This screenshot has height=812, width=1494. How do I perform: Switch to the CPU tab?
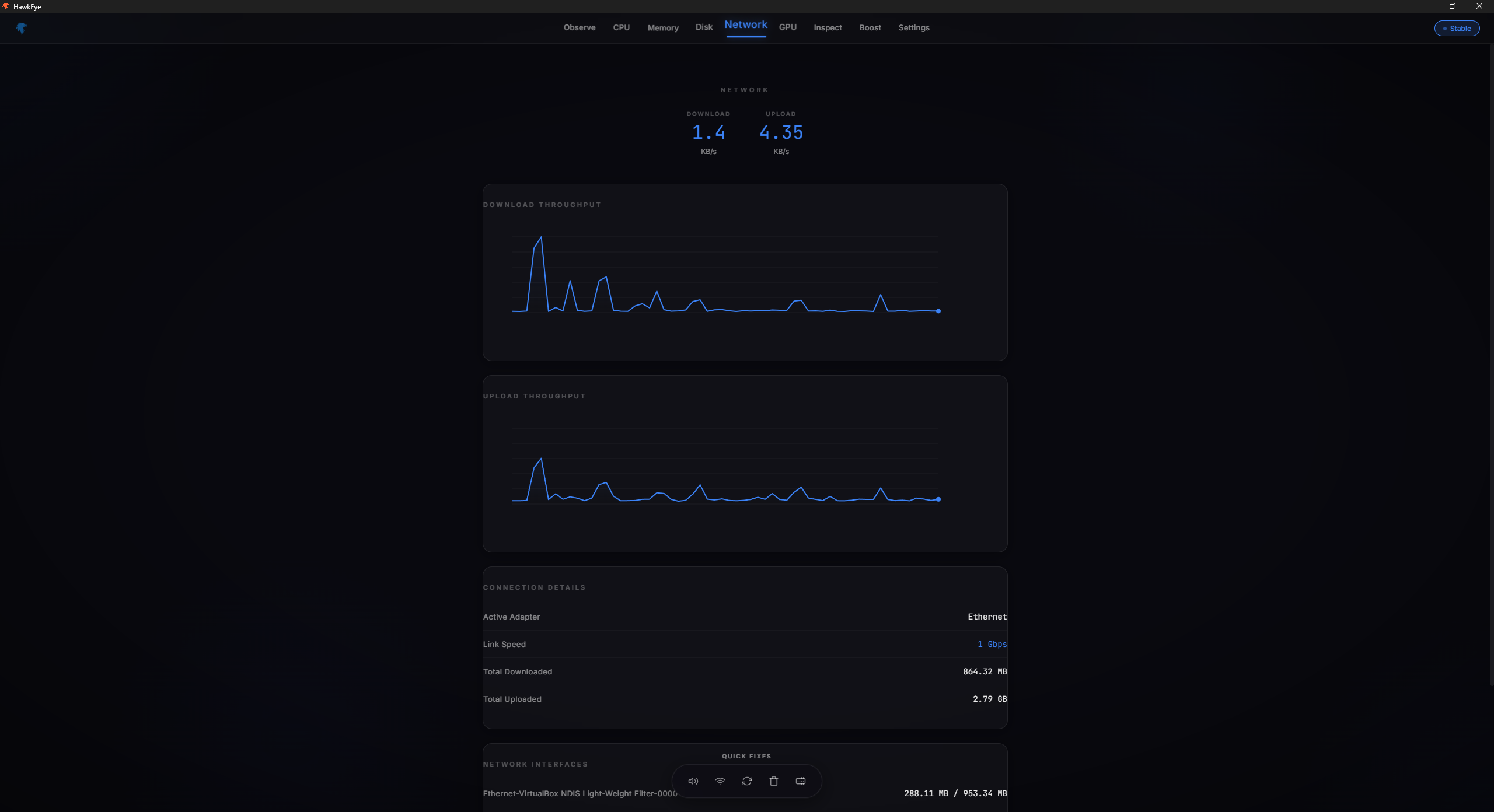click(621, 27)
